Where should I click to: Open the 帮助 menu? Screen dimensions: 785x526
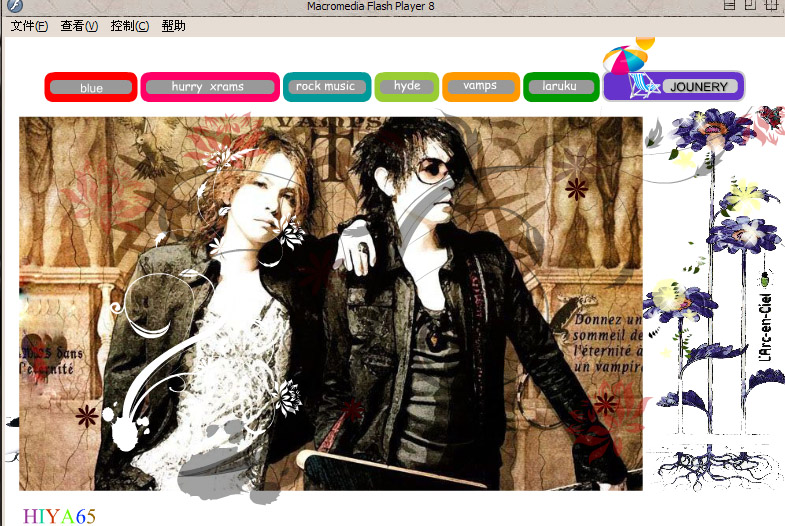(x=173, y=26)
